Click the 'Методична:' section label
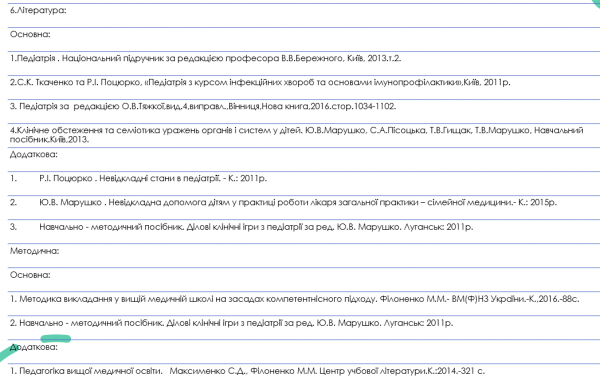Screen dimensions: 600x383 pyautogui.click(x=34, y=251)
